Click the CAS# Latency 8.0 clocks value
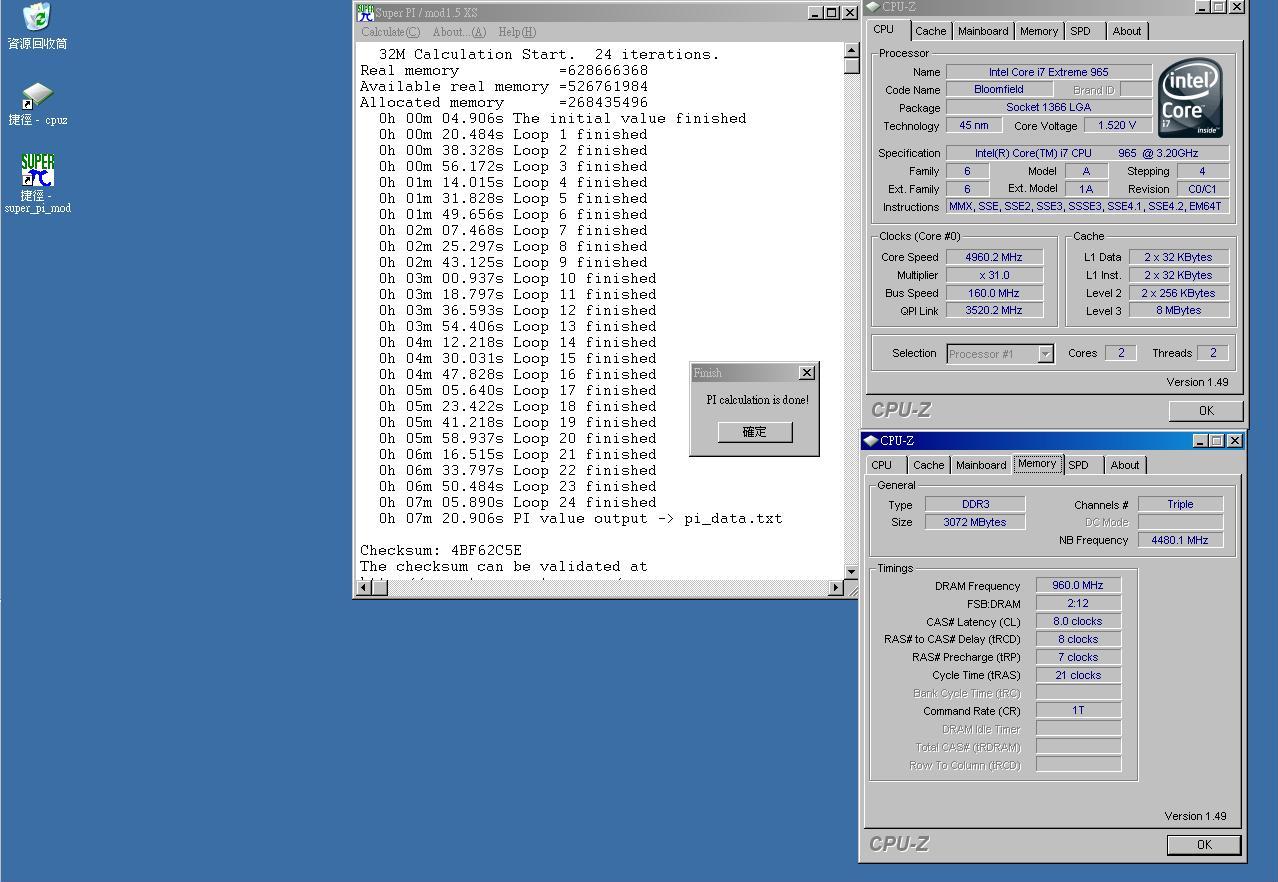 coord(1078,622)
